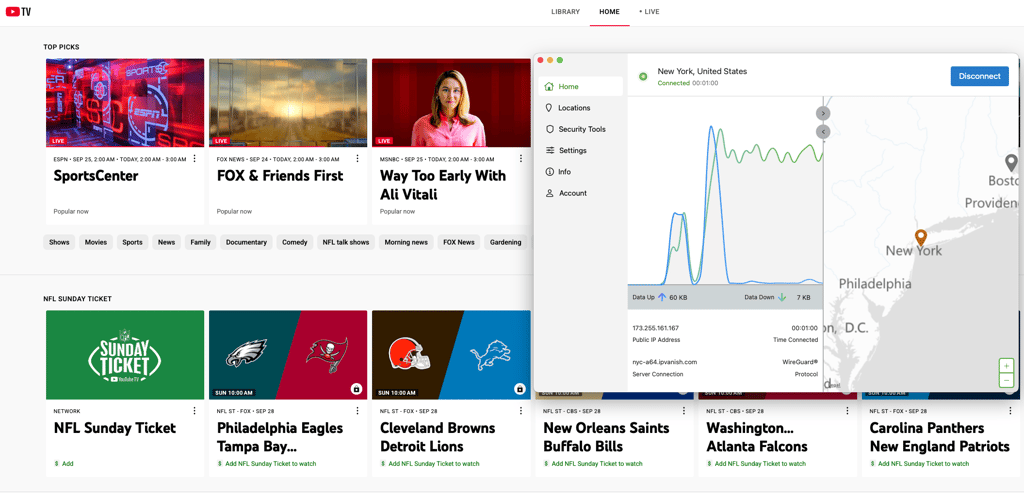Click the Data Up arrow icon
Screen dimensions: 1024x493
coord(662,297)
